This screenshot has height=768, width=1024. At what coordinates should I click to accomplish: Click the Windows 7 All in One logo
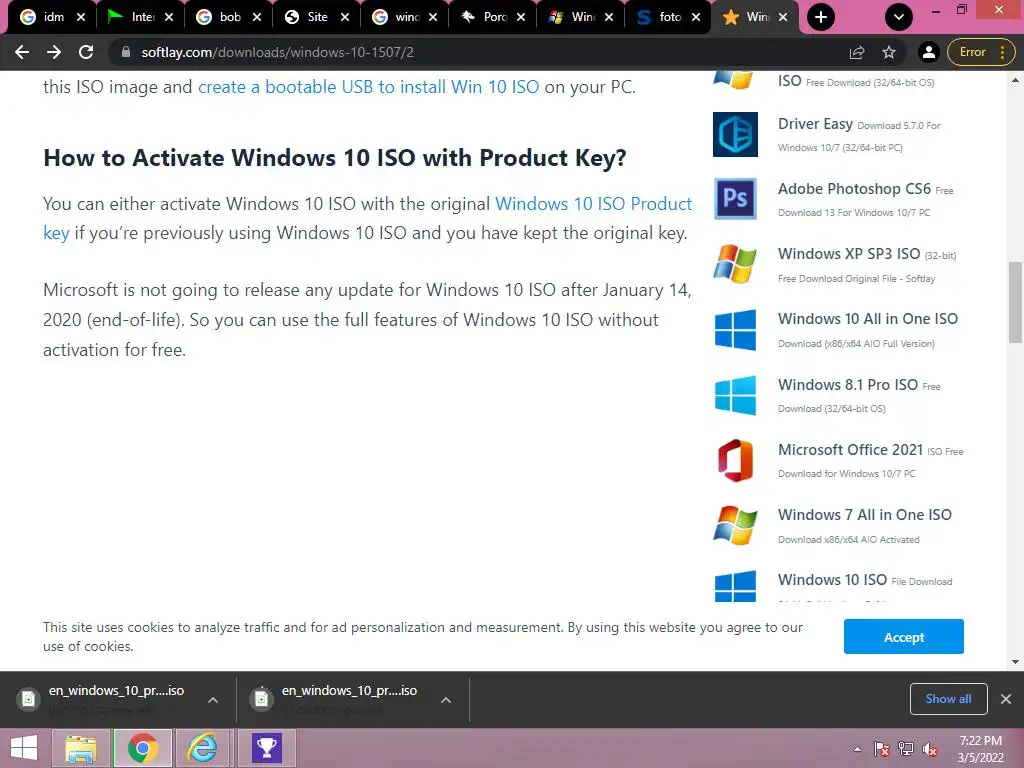pyautogui.click(x=735, y=525)
